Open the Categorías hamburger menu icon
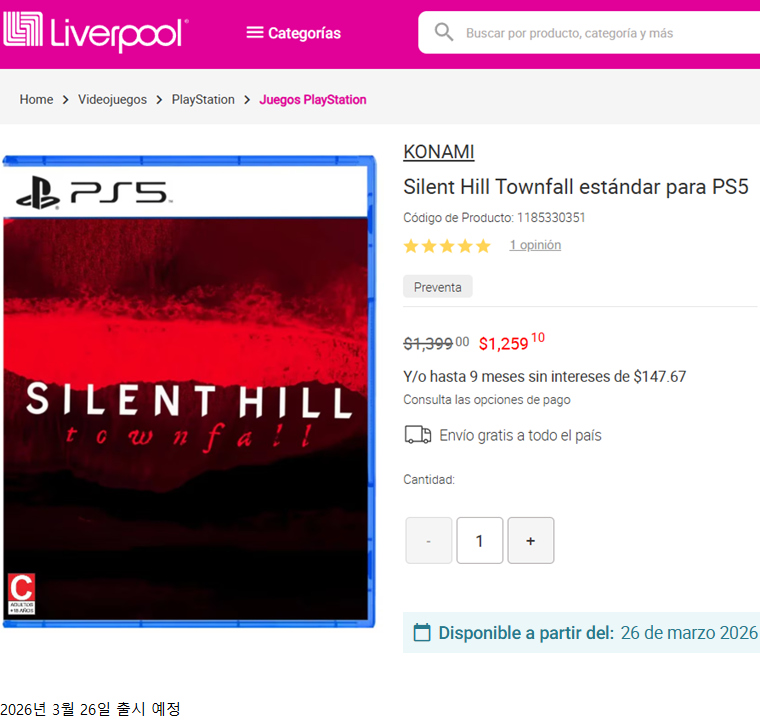This screenshot has width=760, height=722. 254,33
